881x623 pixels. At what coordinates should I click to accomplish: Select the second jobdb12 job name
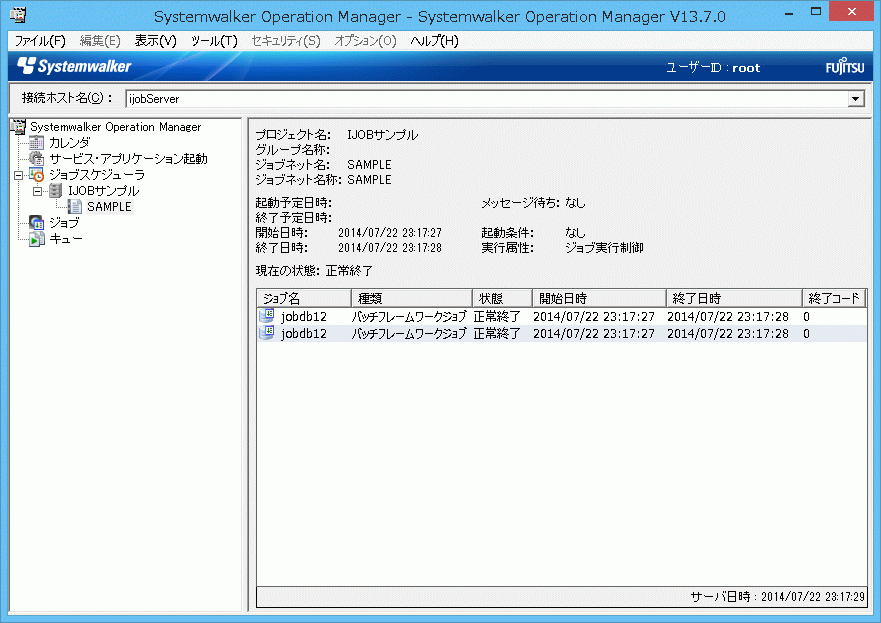(304, 334)
